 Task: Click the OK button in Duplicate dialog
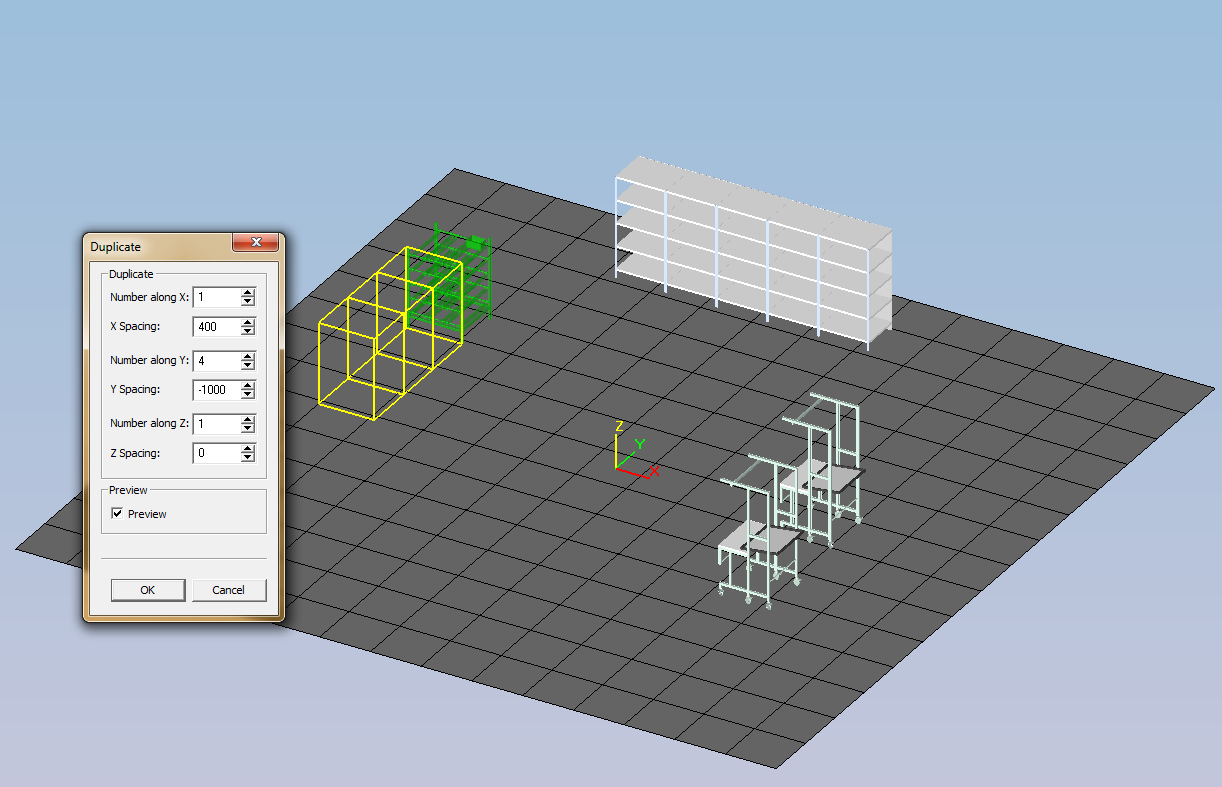coord(147,590)
